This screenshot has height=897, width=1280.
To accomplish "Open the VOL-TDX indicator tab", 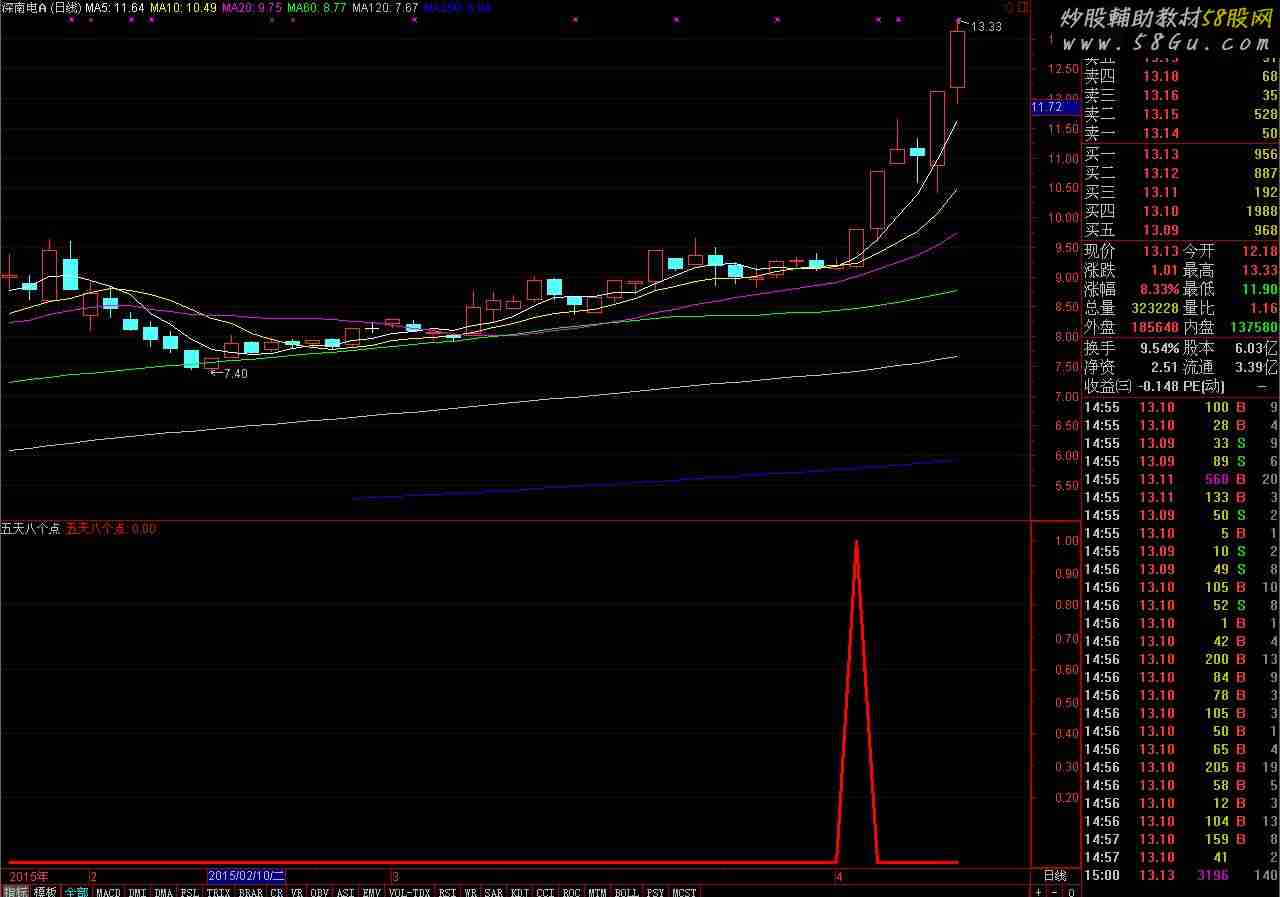I will click(x=409, y=891).
